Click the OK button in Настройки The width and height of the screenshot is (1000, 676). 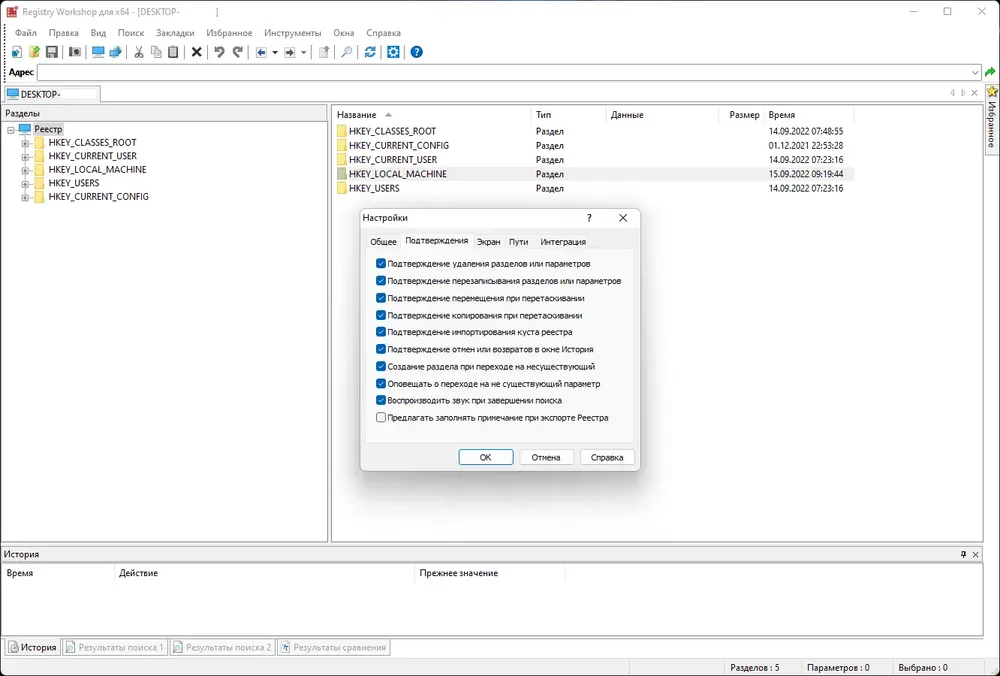point(486,457)
